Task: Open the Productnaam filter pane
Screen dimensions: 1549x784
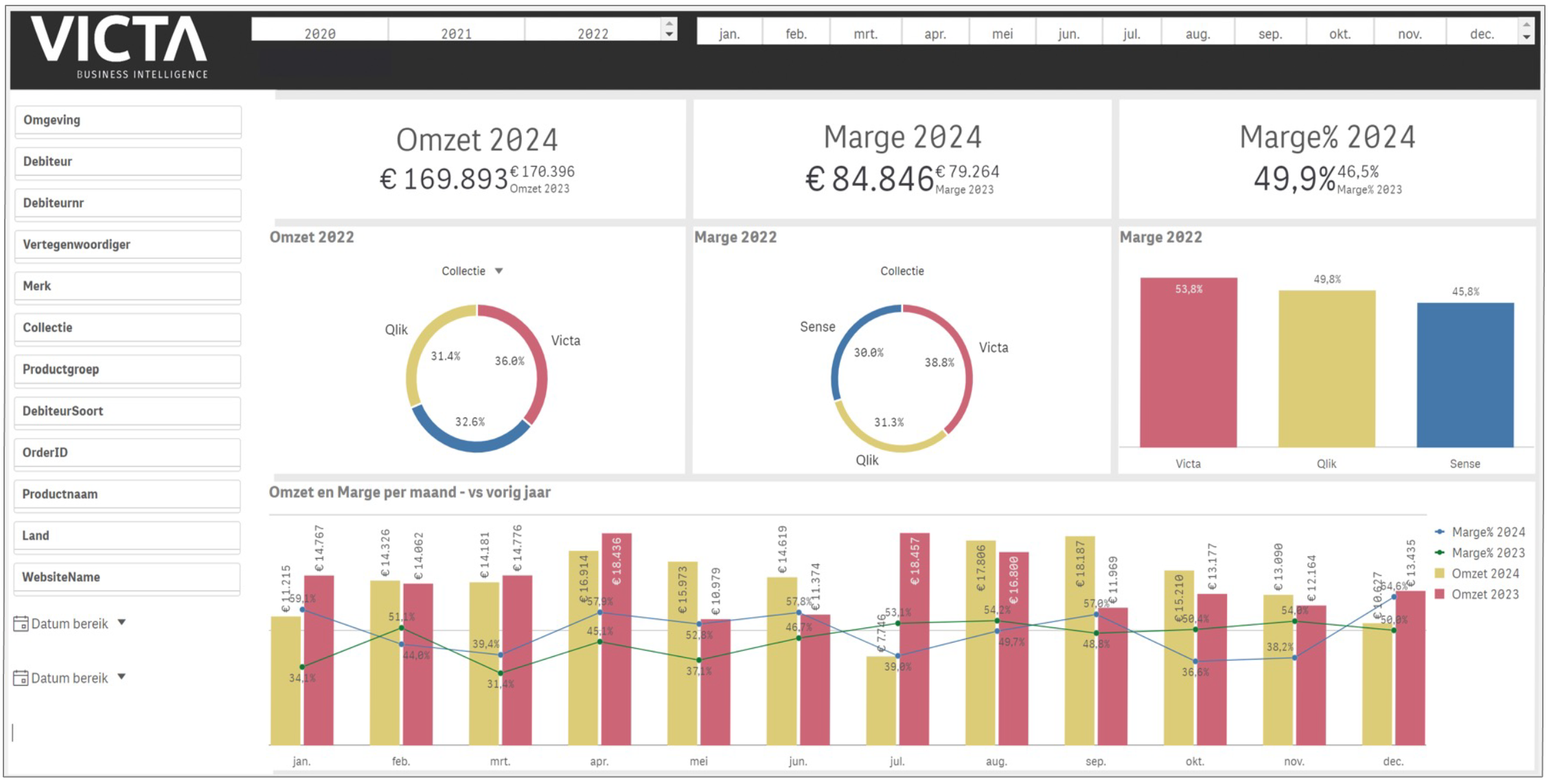Action: (x=128, y=495)
